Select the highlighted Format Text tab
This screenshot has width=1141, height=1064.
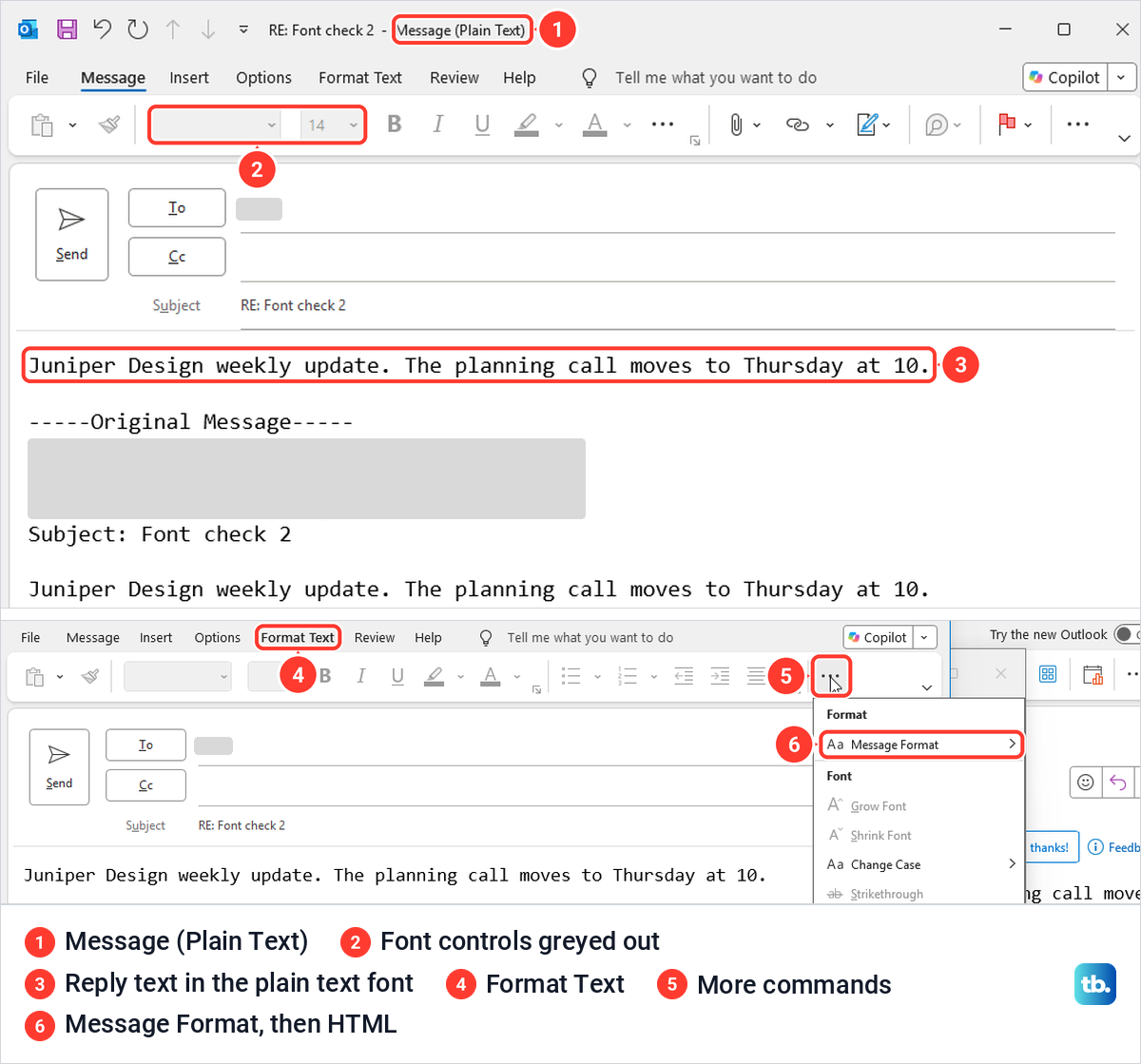coord(298,637)
